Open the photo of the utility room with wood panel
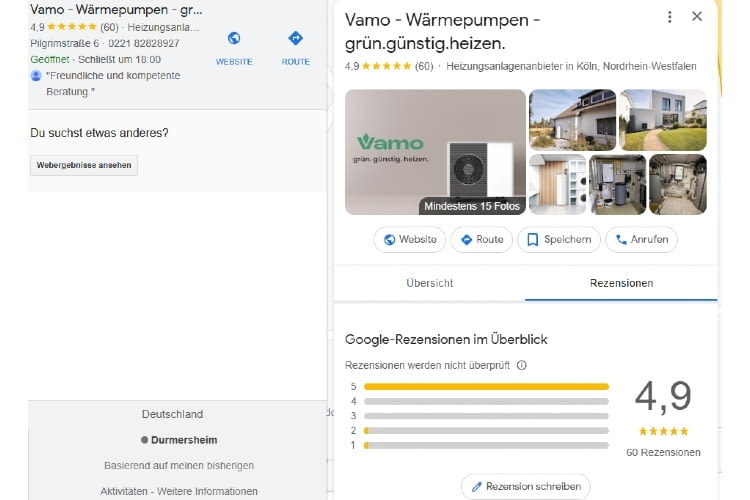Screen dimensions: 750x500 (558, 184)
